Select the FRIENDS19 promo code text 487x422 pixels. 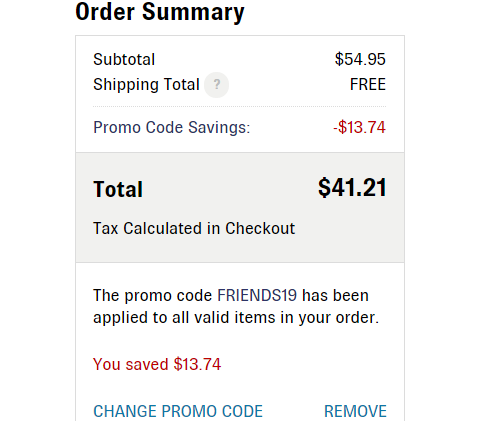pyautogui.click(x=257, y=295)
